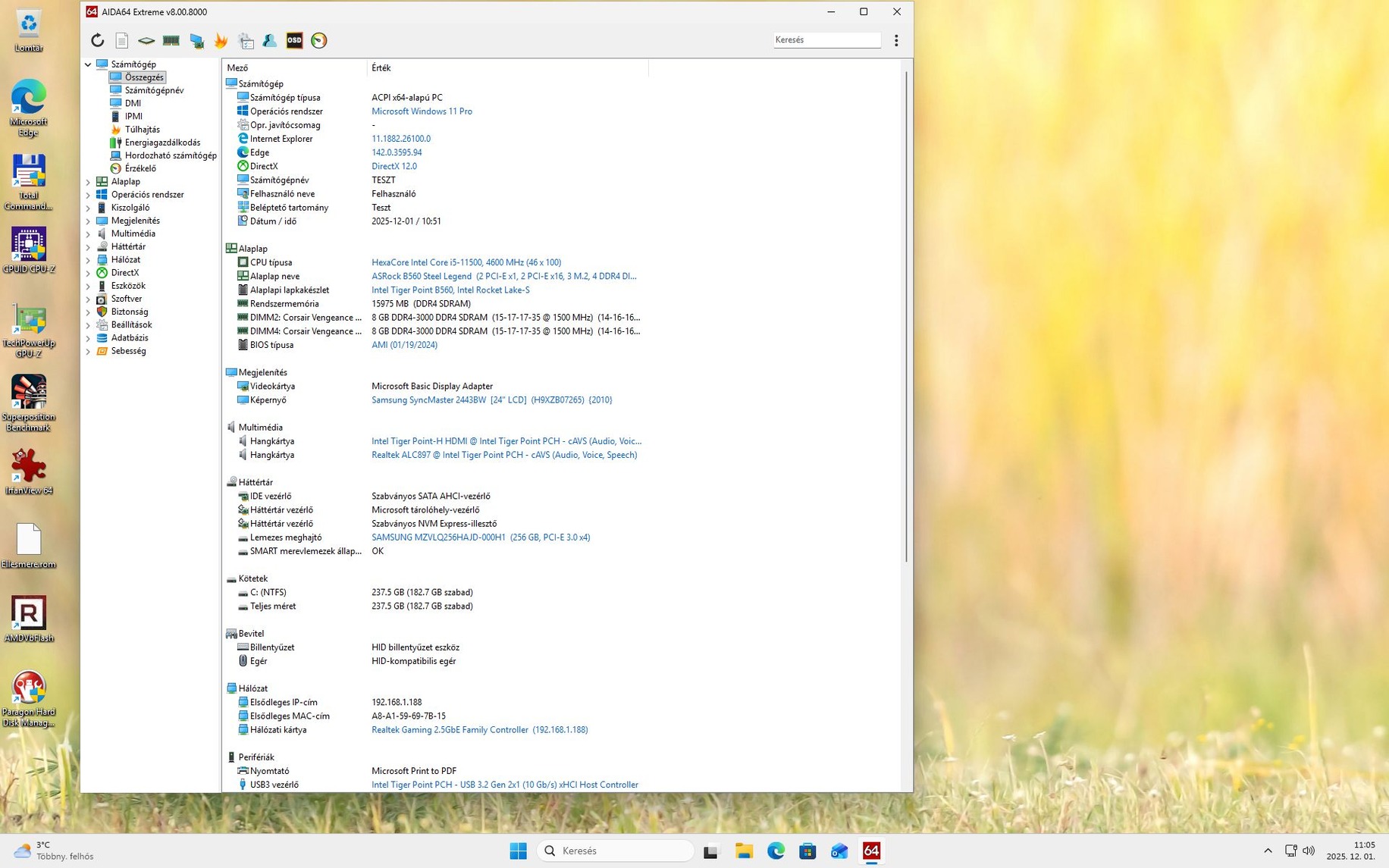Click the Keresés search field in AIDA64
The height and width of the screenshot is (868, 1389).
click(x=826, y=39)
